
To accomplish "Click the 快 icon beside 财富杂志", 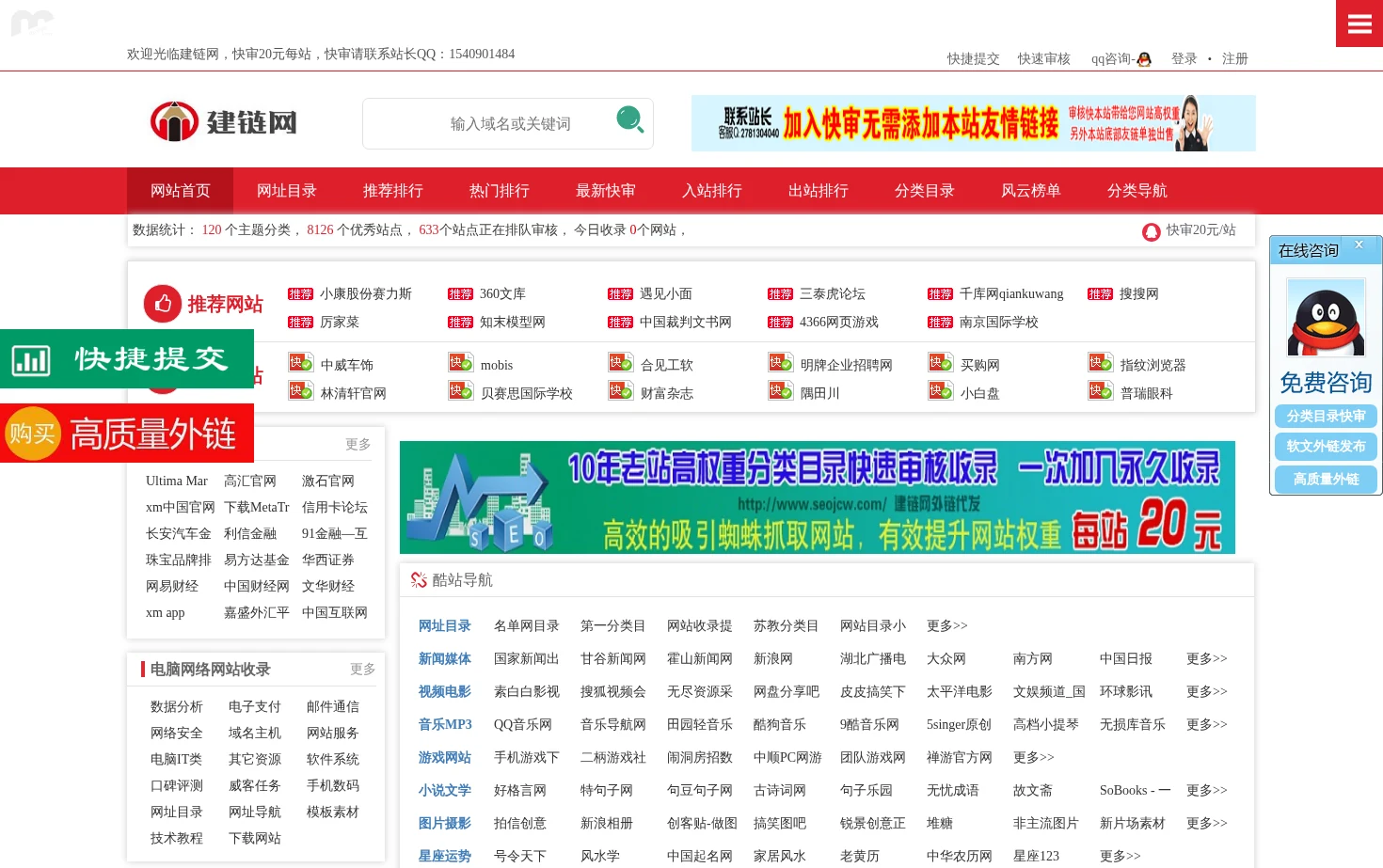I will (621, 391).
